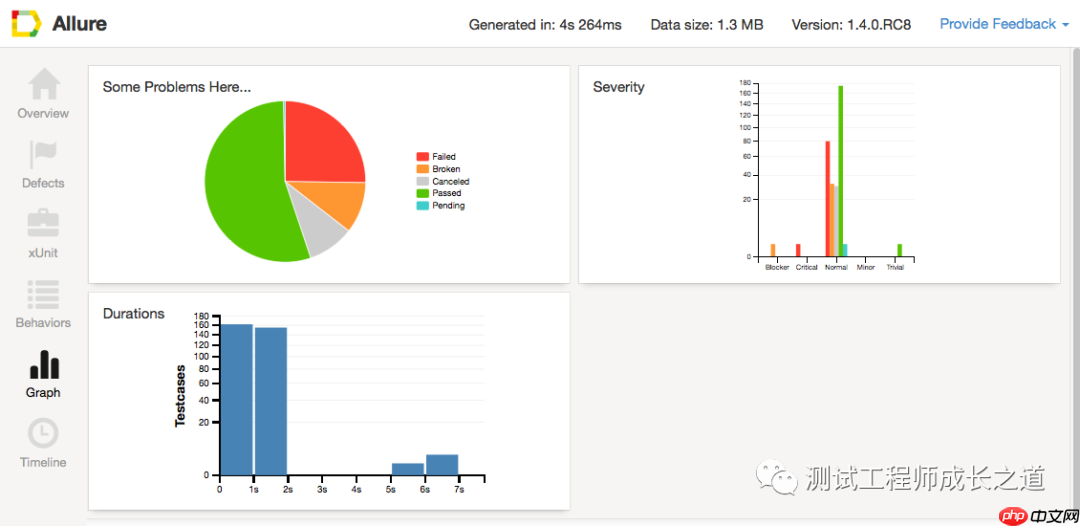This screenshot has width=1080, height=526.
Task: Click the Allure title text
Action: click(x=79, y=24)
